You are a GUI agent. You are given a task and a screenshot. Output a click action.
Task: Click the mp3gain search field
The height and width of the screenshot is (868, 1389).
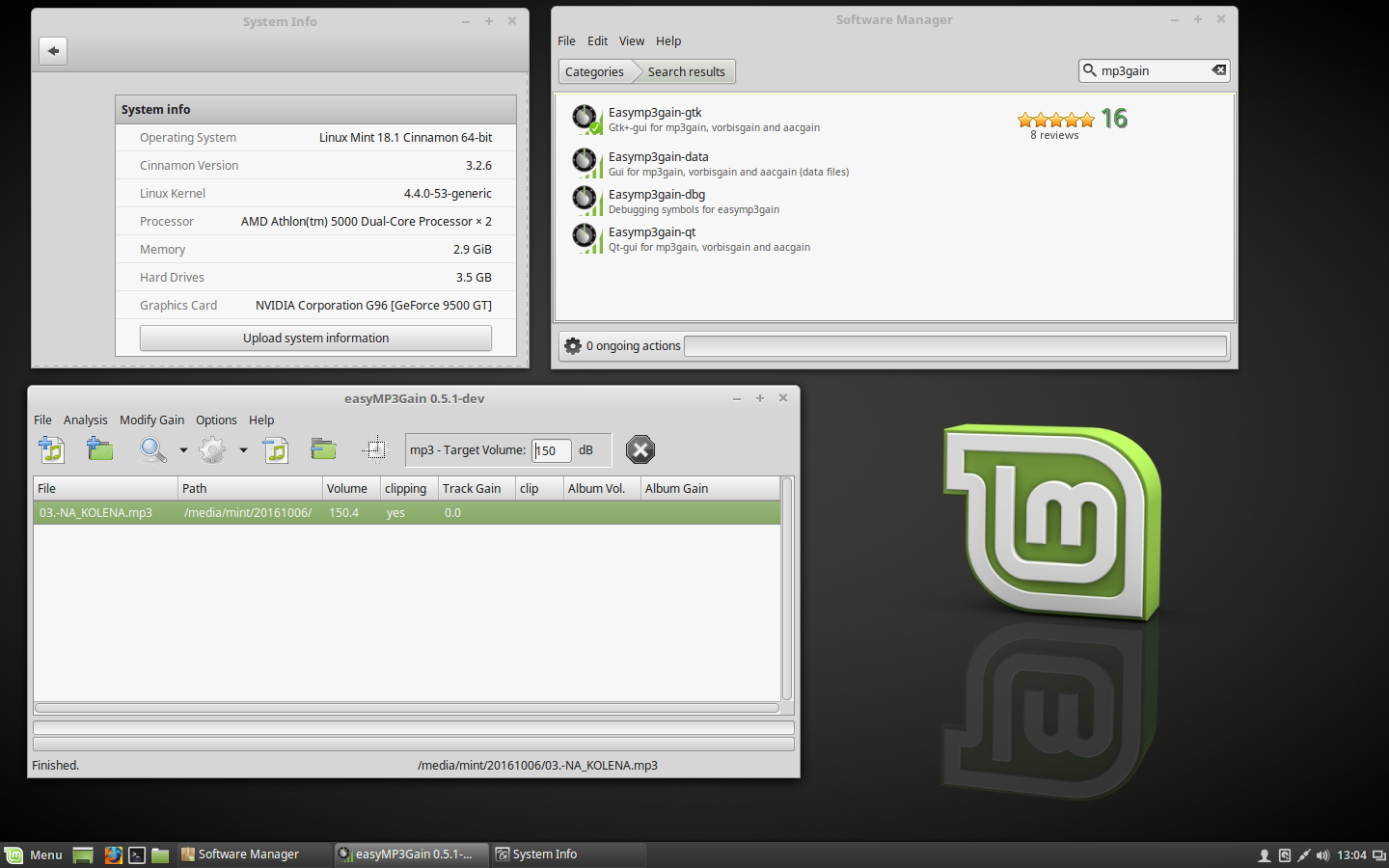pos(1154,70)
